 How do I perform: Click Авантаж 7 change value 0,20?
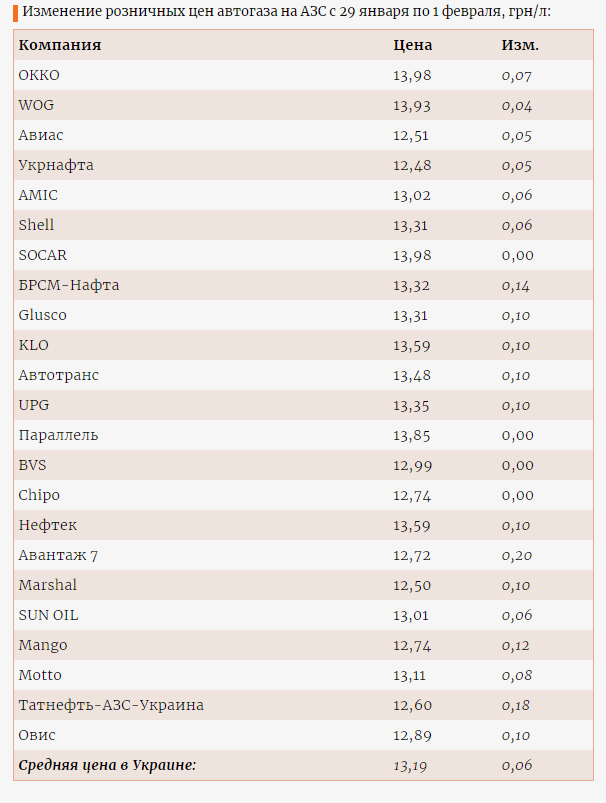516,555
